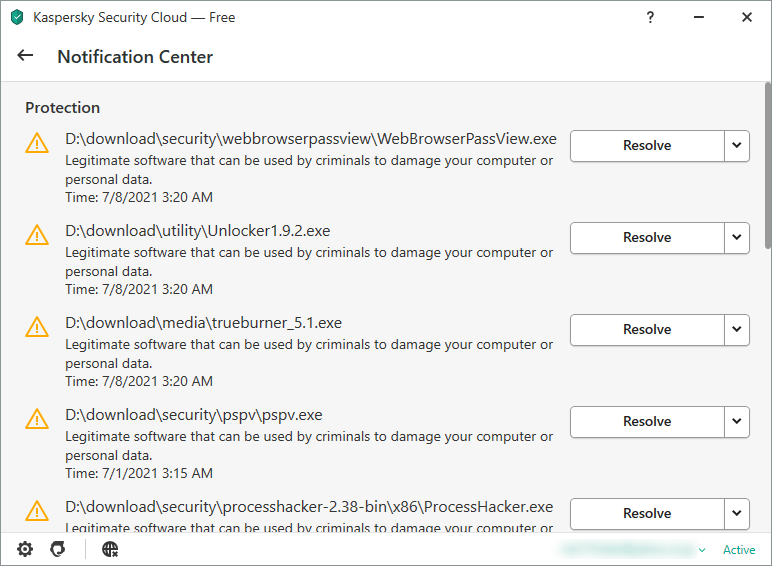Image resolution: width=772 pixels, height=566 pixels.
Task: Expand Resolve options for trueburner_5.1.exe
Action: [x=737, y=330]
